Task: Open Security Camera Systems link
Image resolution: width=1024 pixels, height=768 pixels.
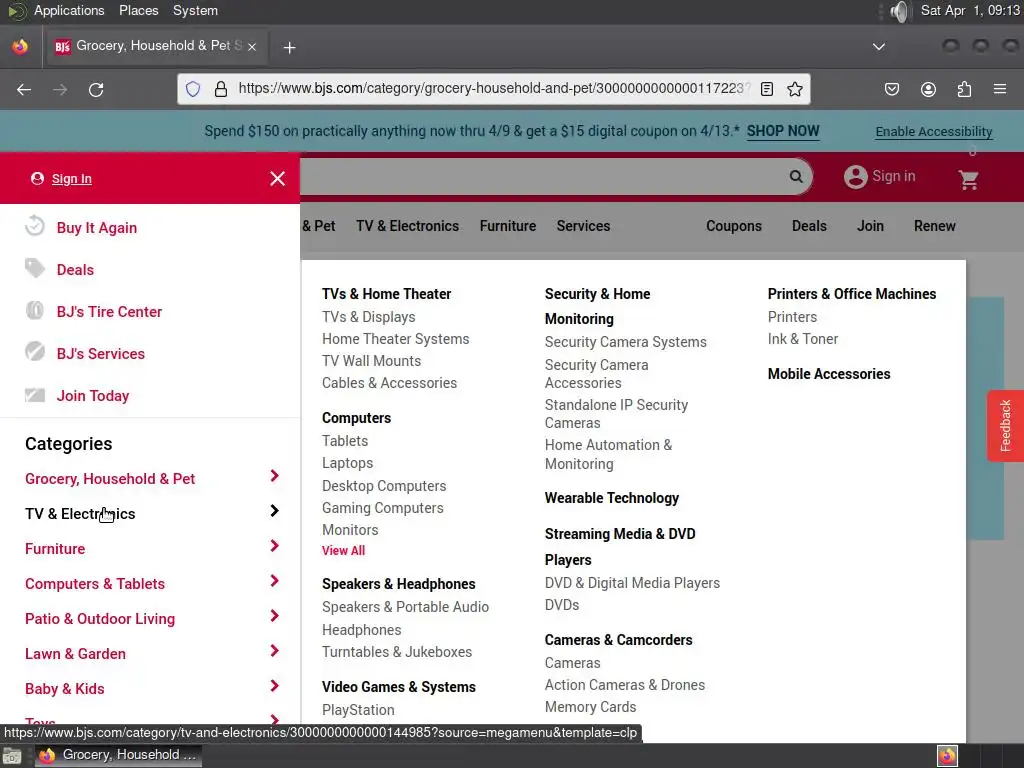Action: tap(625, 342)
